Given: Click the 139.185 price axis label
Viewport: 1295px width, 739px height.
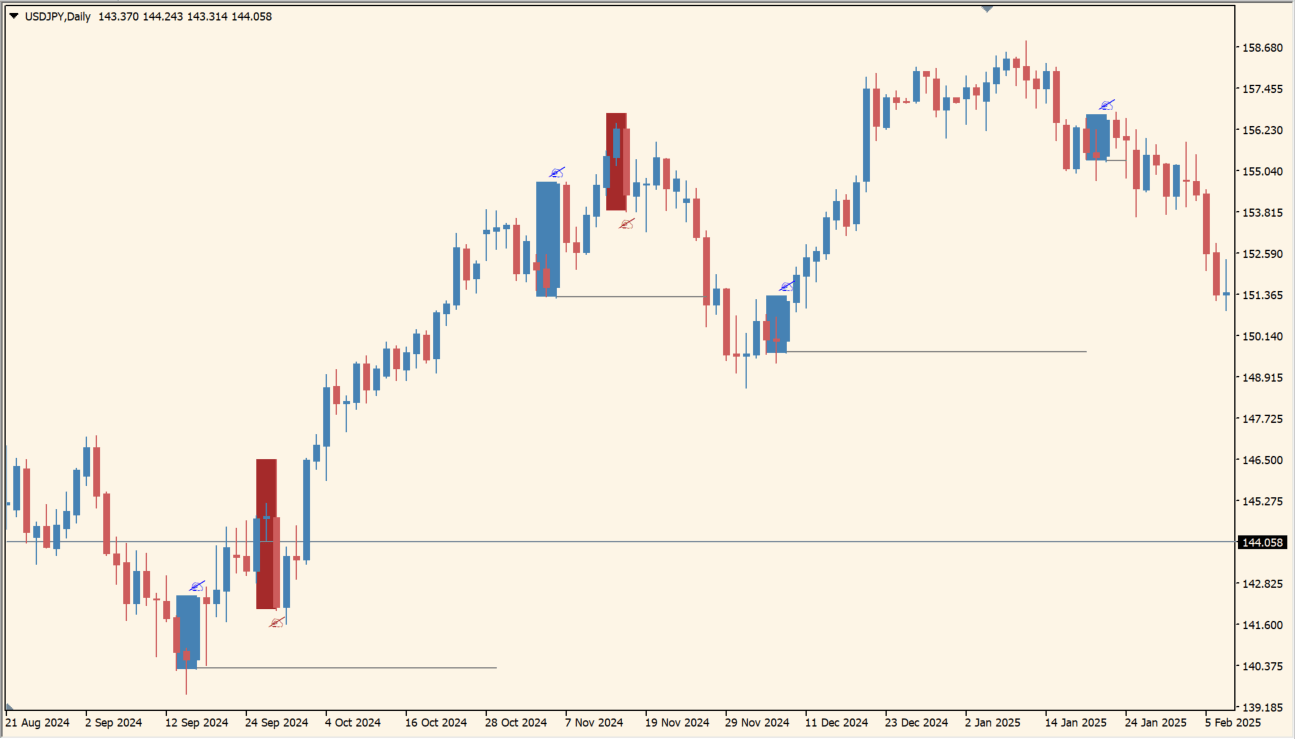Looking at the screenshot, I should point(1262,707).
